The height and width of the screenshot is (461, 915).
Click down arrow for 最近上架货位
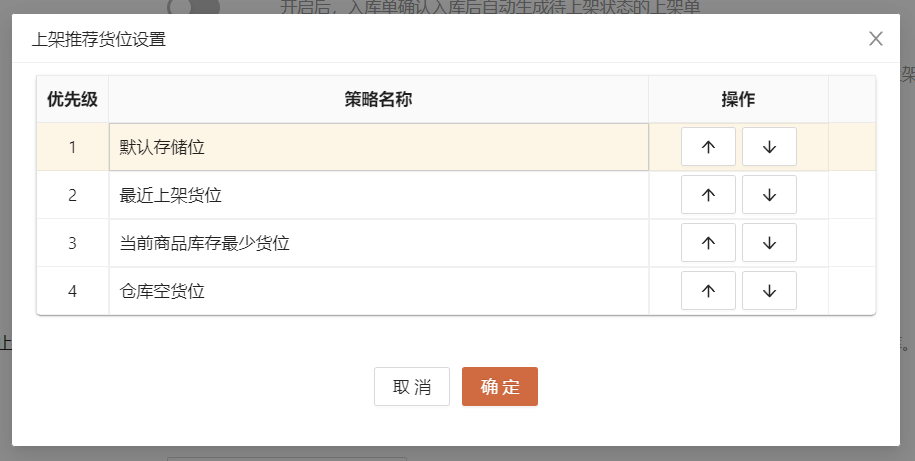[769, 195]
